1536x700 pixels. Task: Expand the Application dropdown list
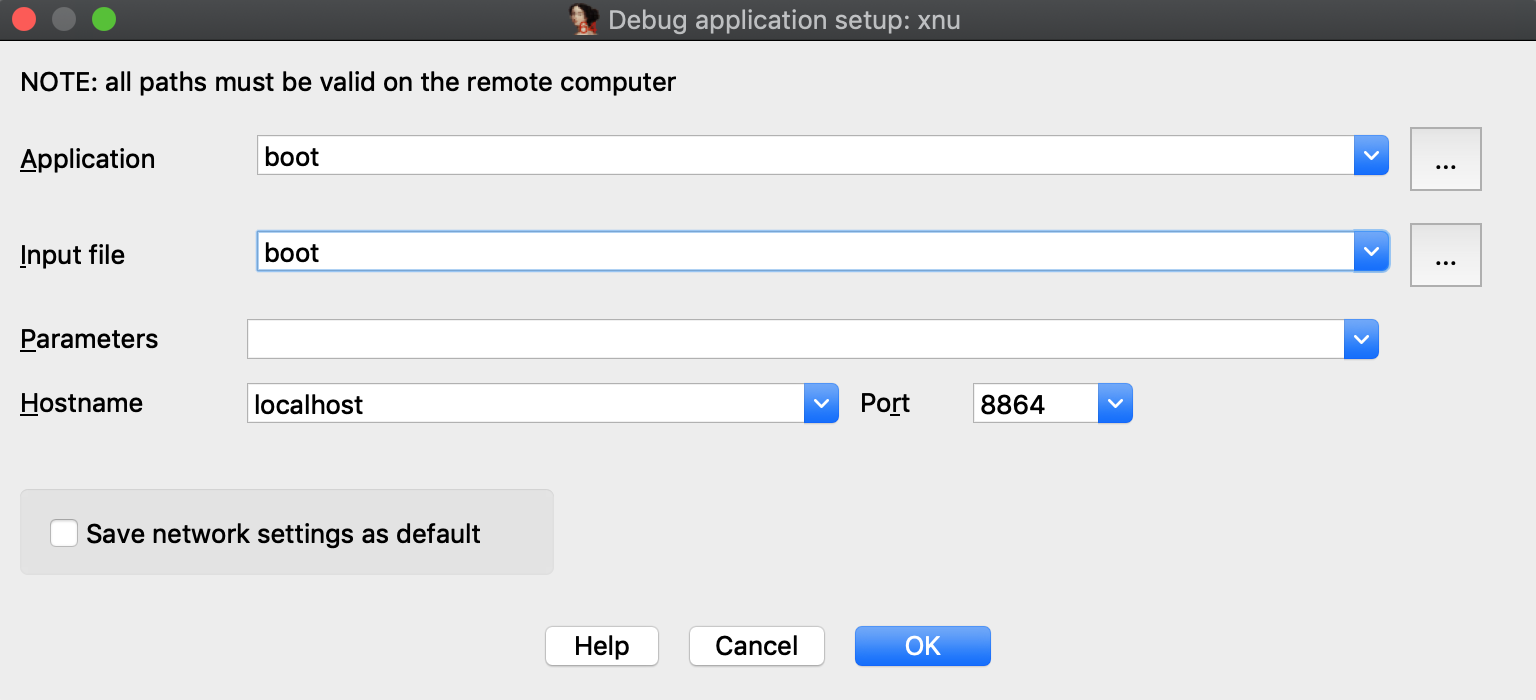(1371, 156)
